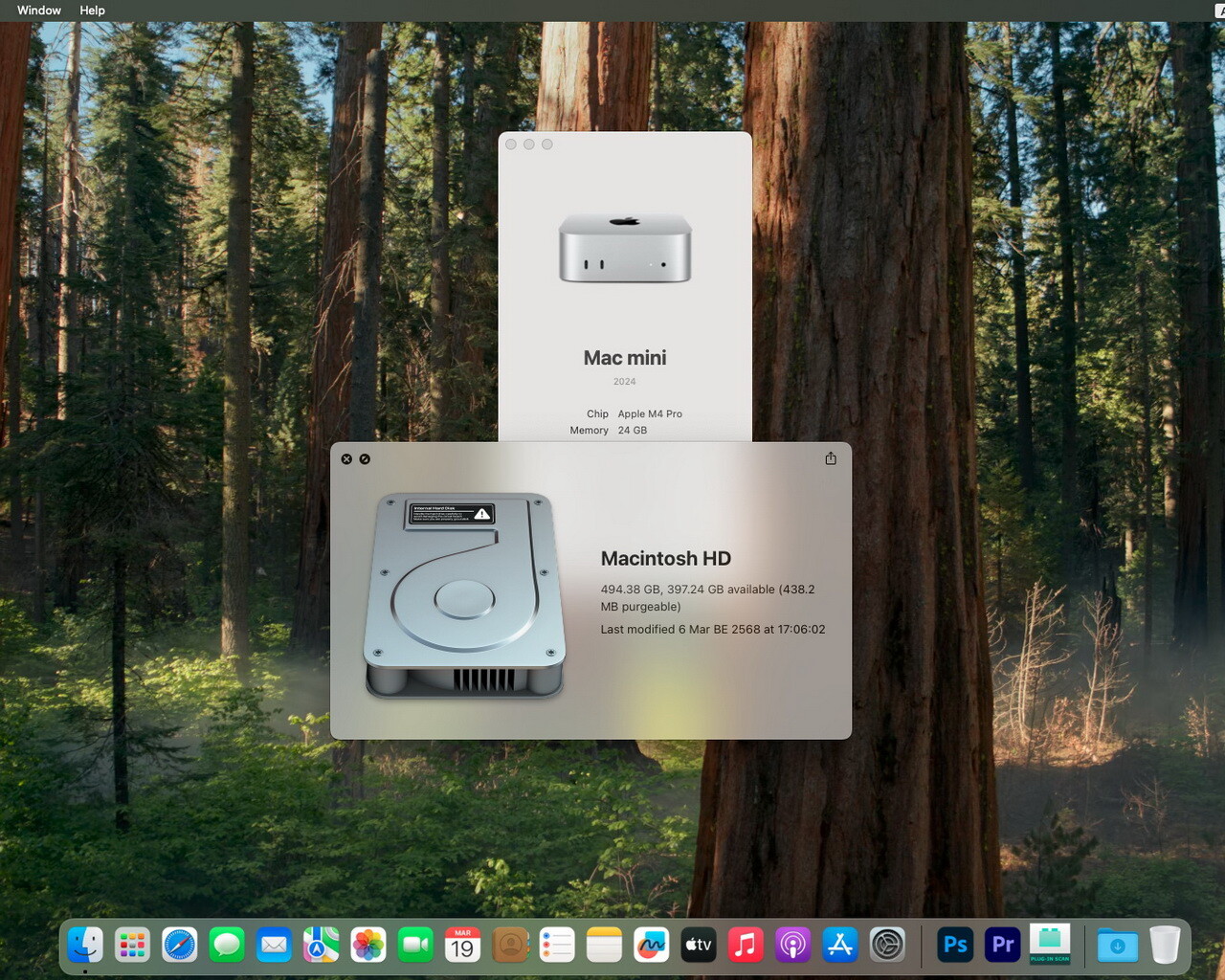Open the Plug-in Scan app in the dock
Image resolution: width=1225 pixels, height=980 pixels.
click(x=1050, y=945)
